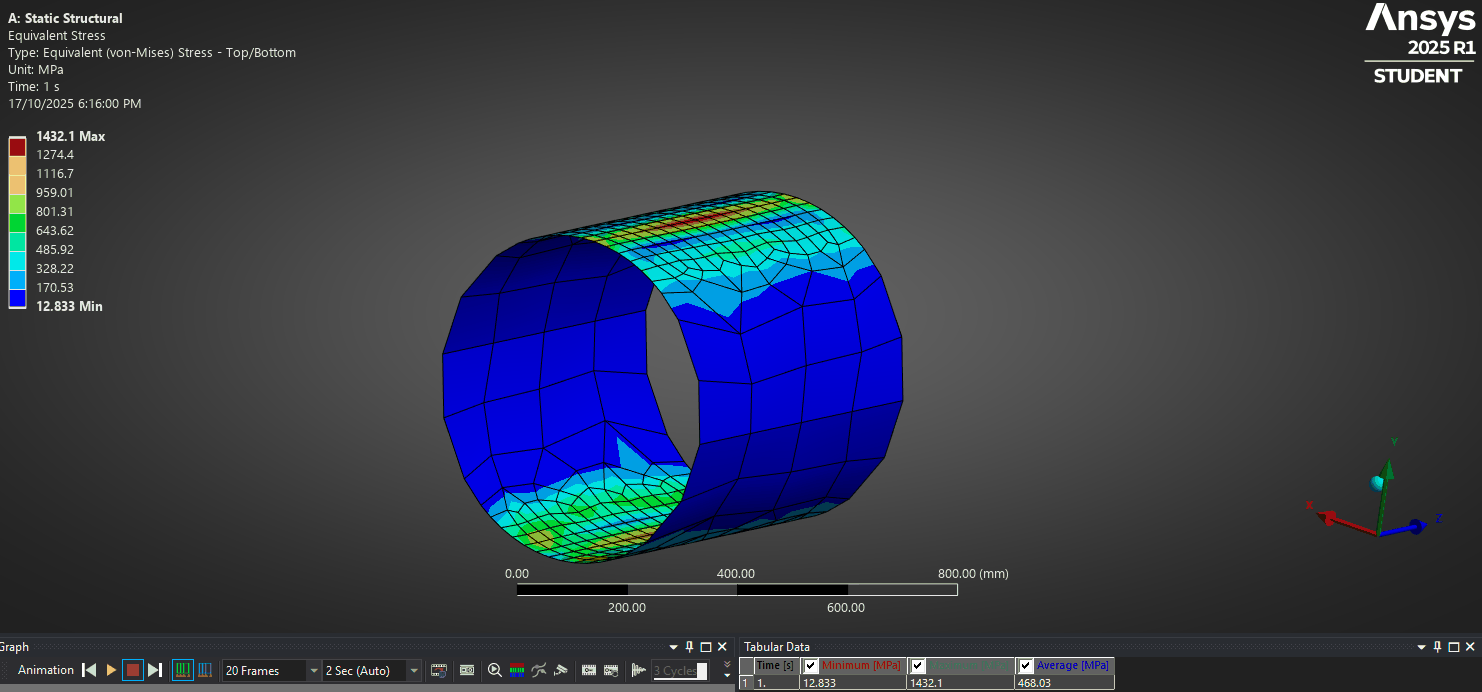Uncheck the Maximum [MPa] column checkbox
1482x692 pixels.
click(x=917, y=666)
